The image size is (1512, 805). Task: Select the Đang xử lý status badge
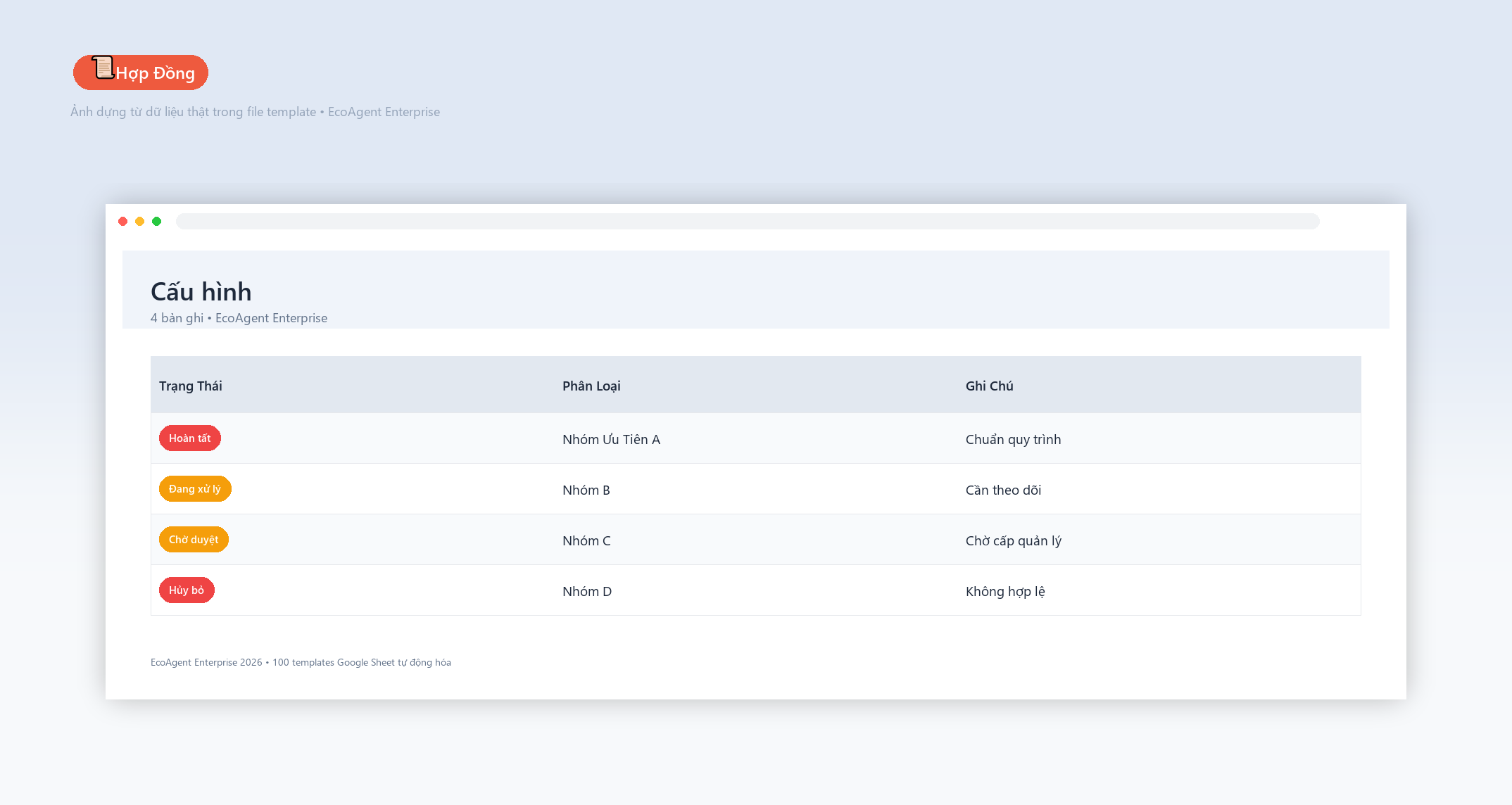point(195,489)
